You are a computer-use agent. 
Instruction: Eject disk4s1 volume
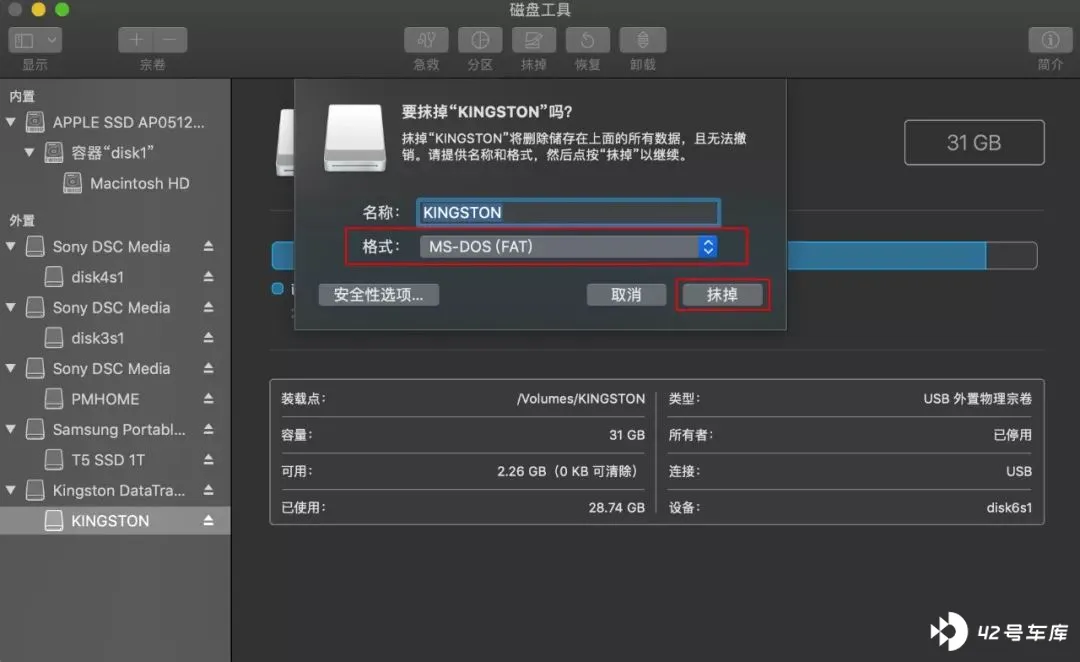[208, 276]
